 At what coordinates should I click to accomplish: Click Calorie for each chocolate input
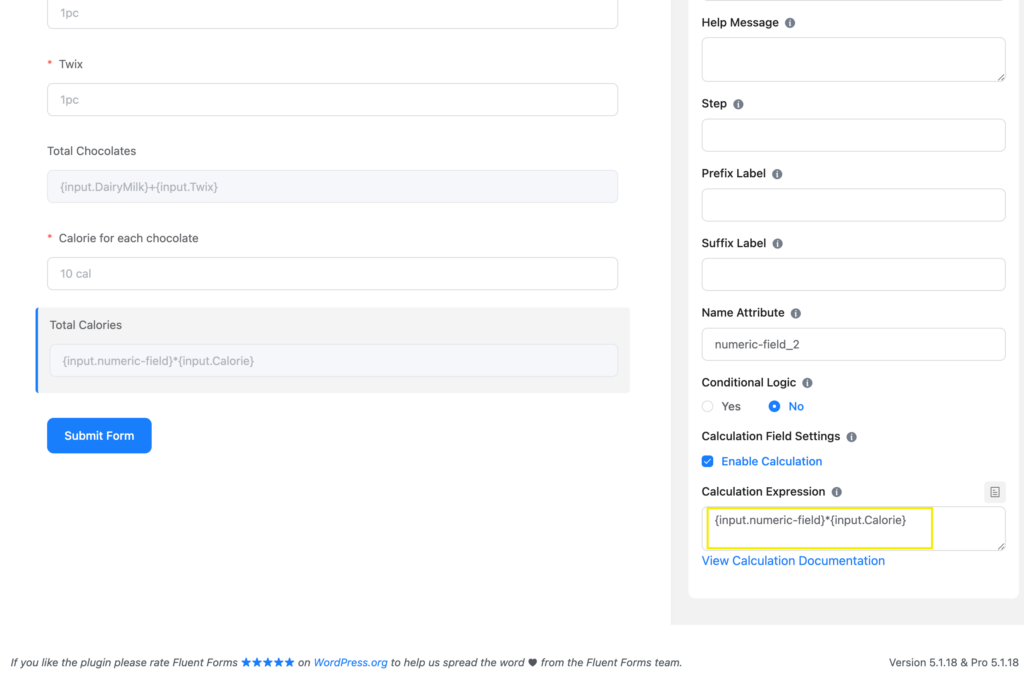tap(332, 274)
